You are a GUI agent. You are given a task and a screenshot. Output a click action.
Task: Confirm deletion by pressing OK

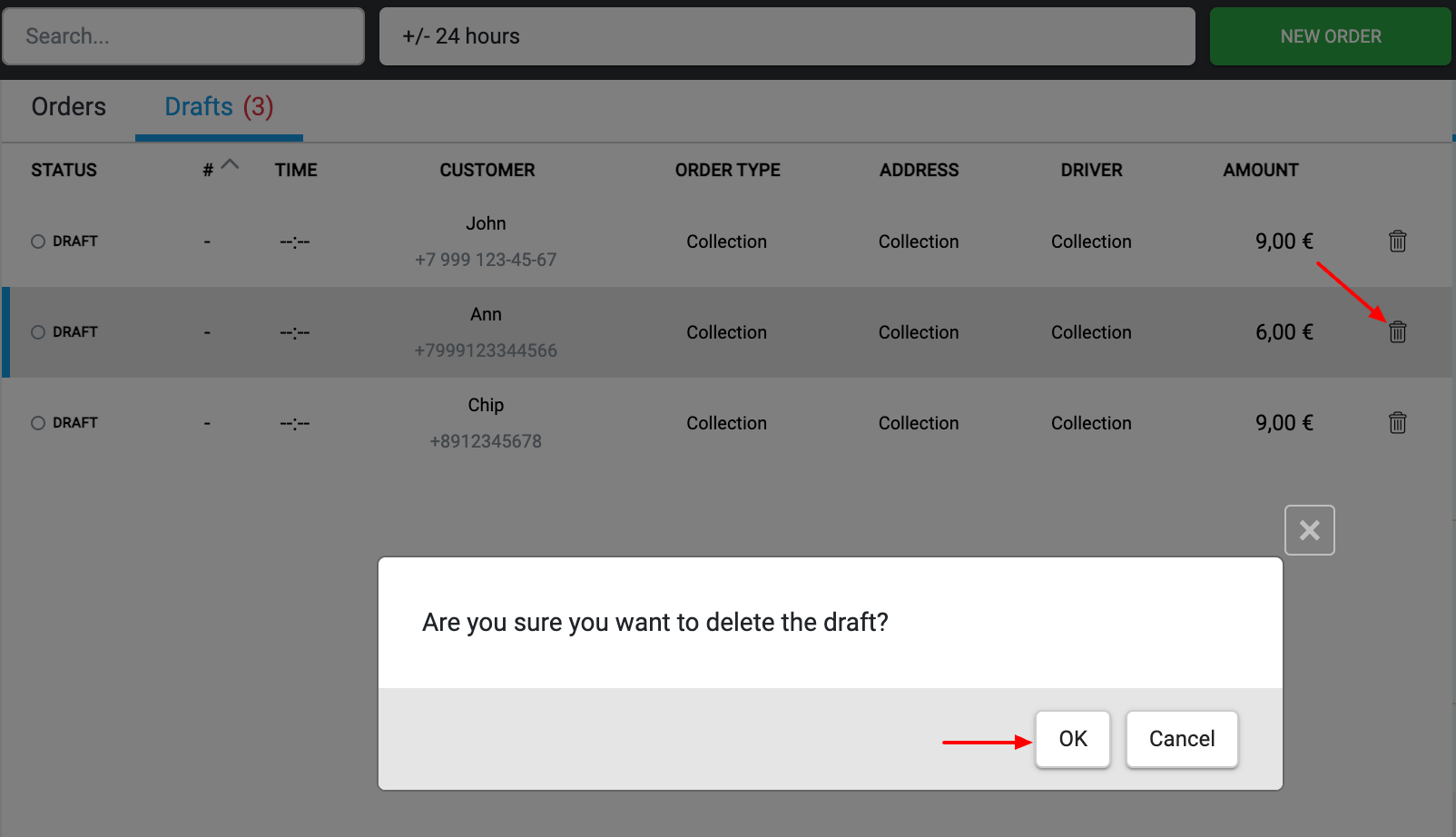(x=1072, y=739)
